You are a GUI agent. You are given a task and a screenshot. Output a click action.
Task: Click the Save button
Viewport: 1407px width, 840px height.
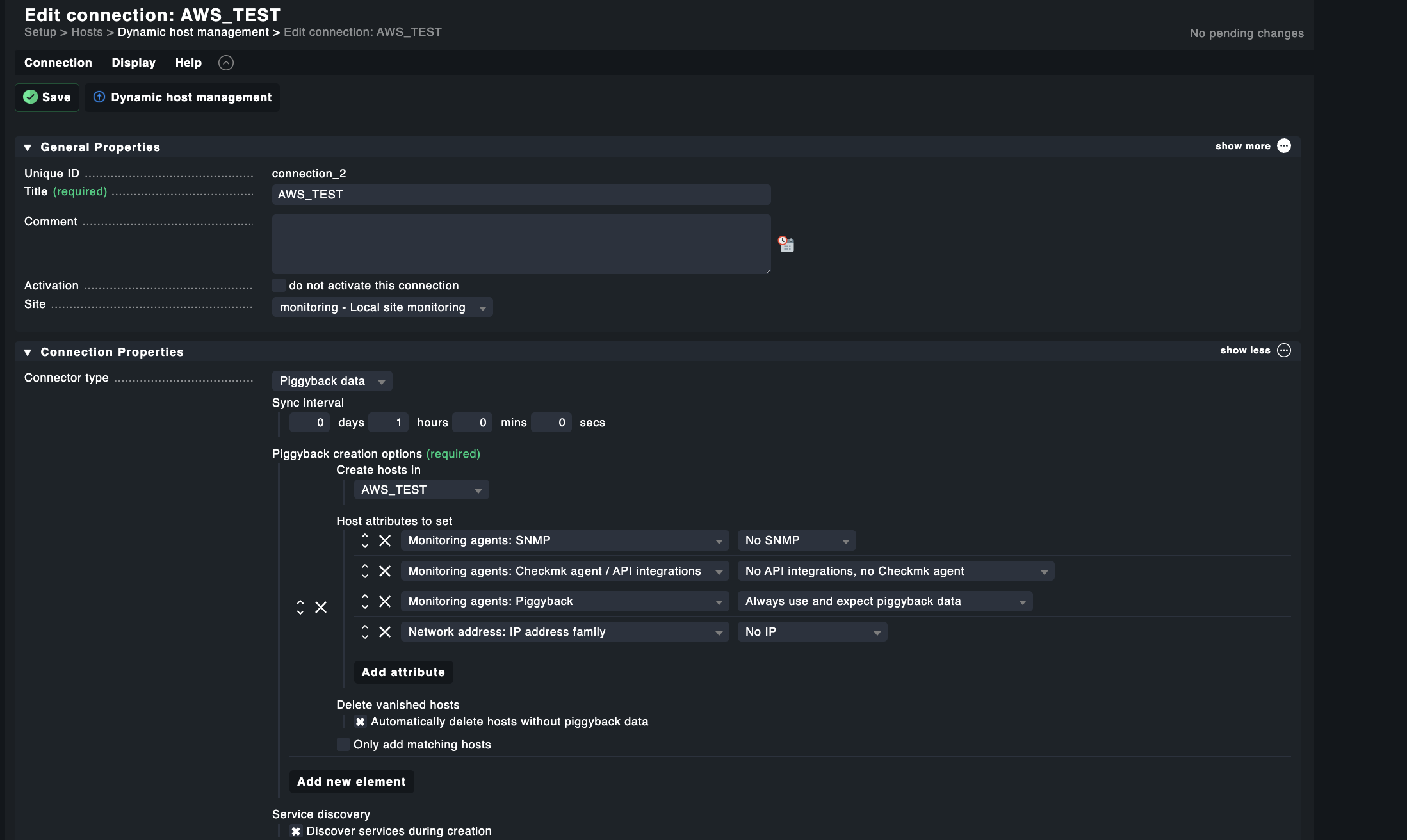(47, 97)
